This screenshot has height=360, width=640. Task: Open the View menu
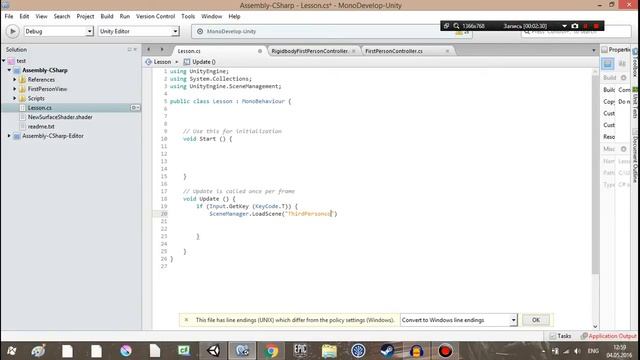tap(41, 16)
